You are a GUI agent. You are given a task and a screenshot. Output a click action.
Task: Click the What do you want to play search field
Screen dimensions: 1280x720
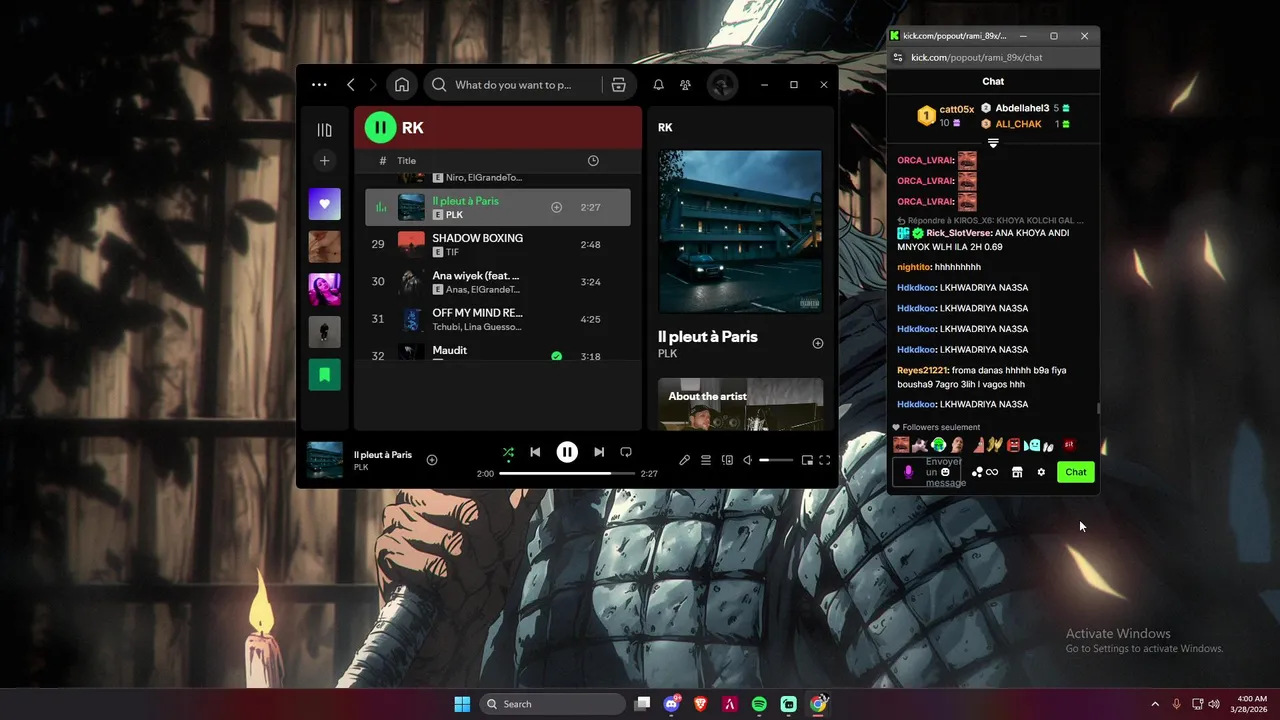(x=512, y=85)
